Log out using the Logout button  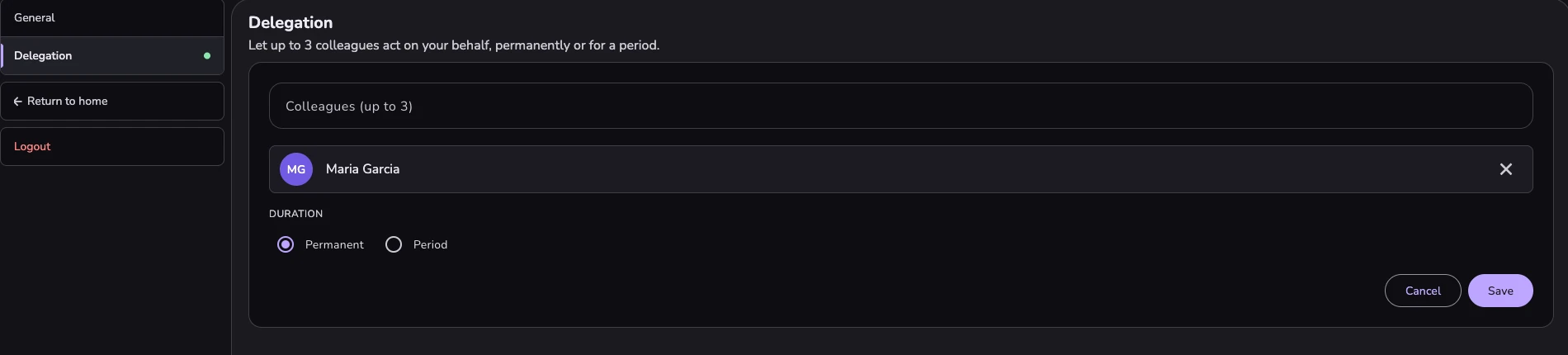112,146
